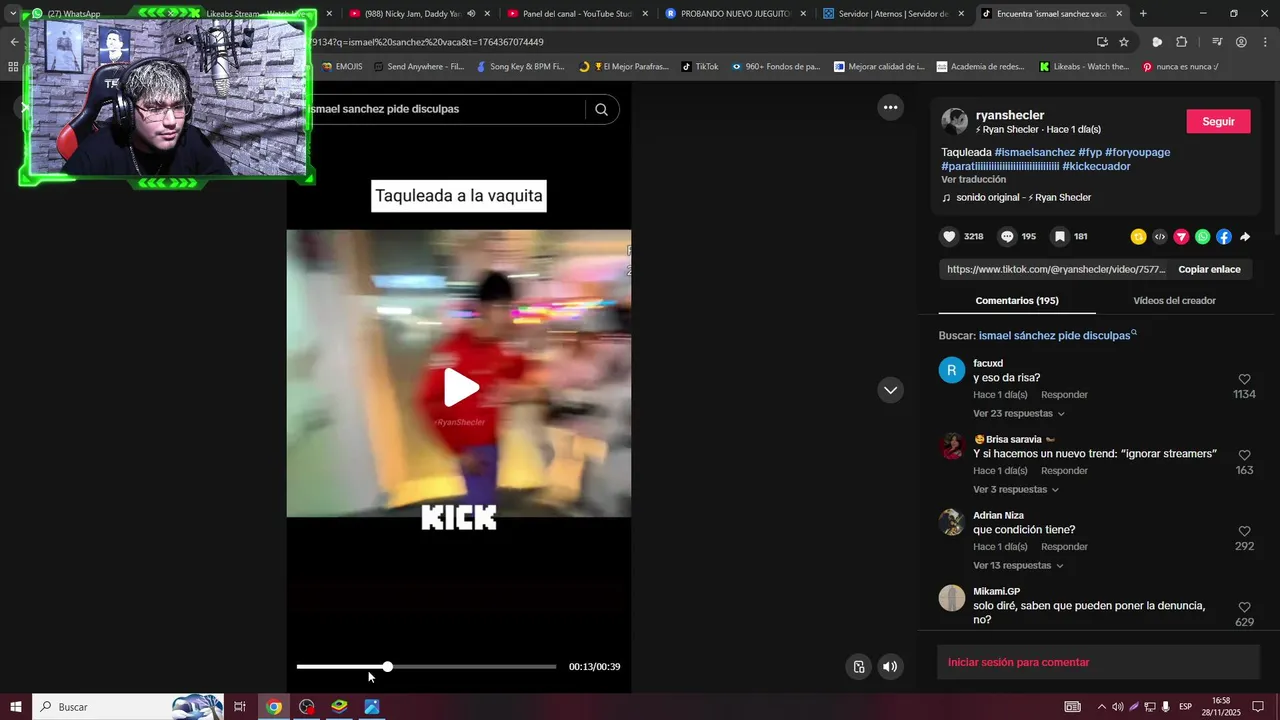Click install app icon in address bar
Screen dimensions: 1280x720
(x=1102, y=42)
